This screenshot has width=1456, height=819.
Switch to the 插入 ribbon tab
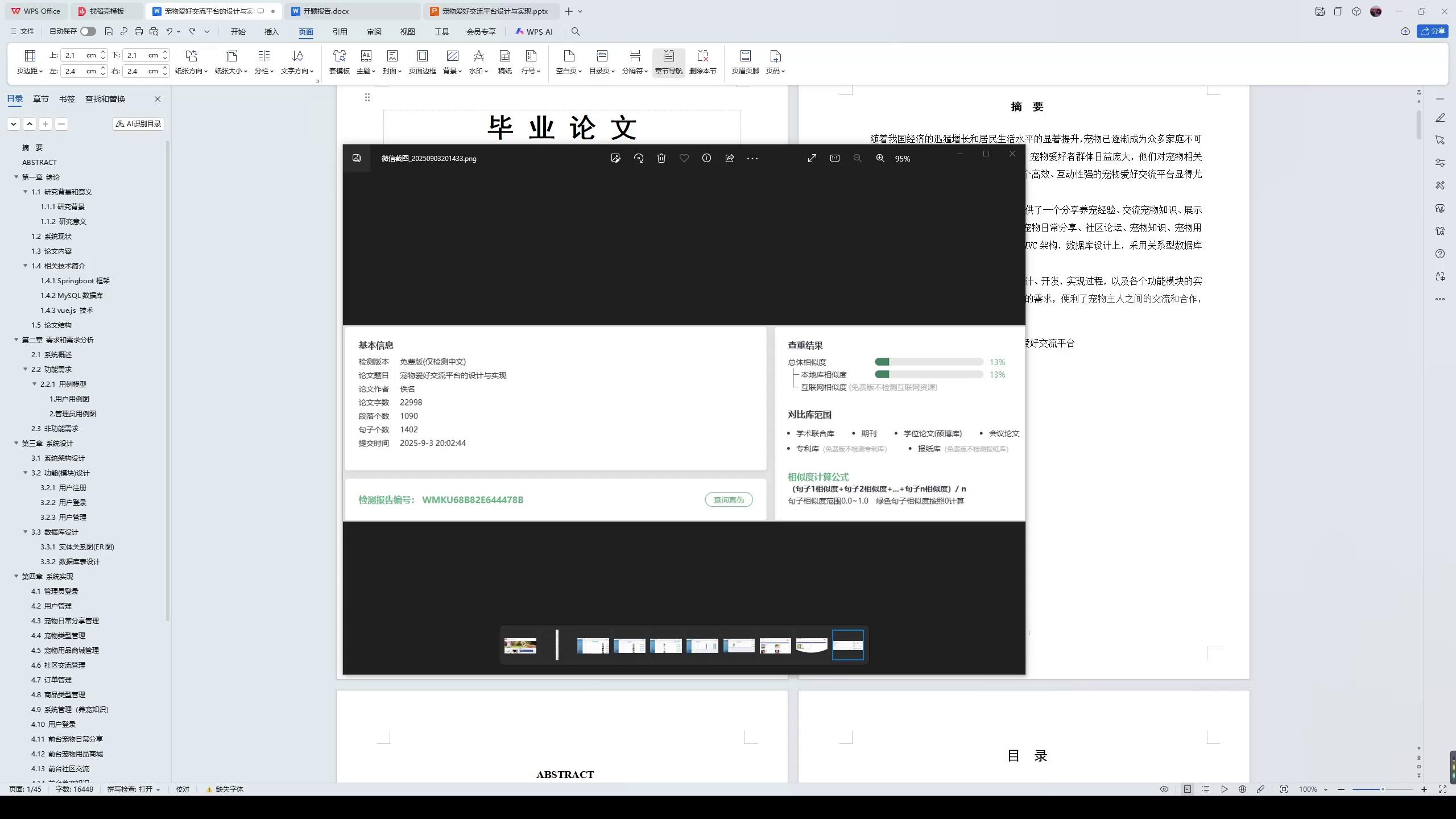coord(271,32)
